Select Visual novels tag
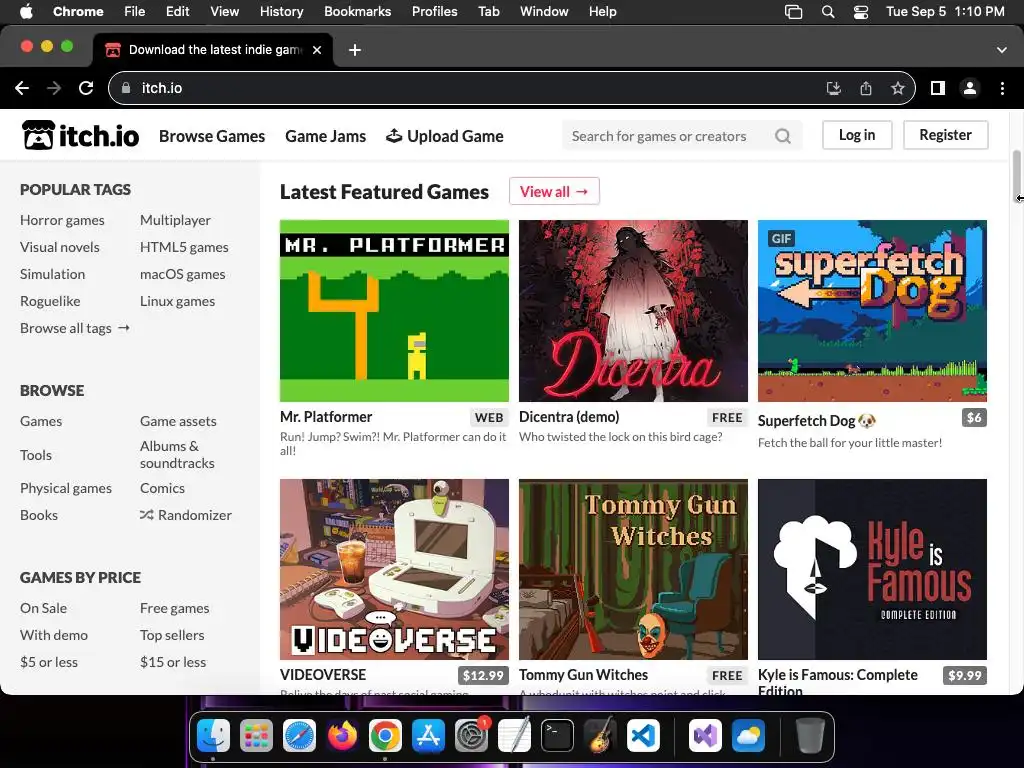The width and height of the screenshot is (1024, 768). coord(59,247)
